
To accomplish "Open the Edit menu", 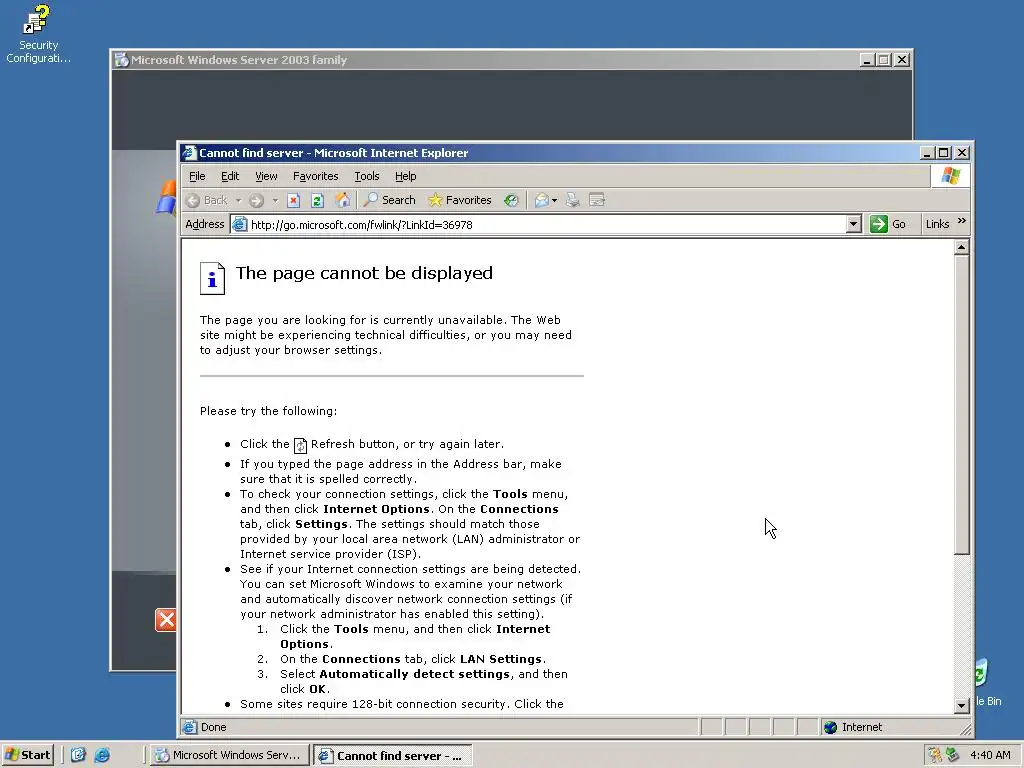I will coord(230,176).
